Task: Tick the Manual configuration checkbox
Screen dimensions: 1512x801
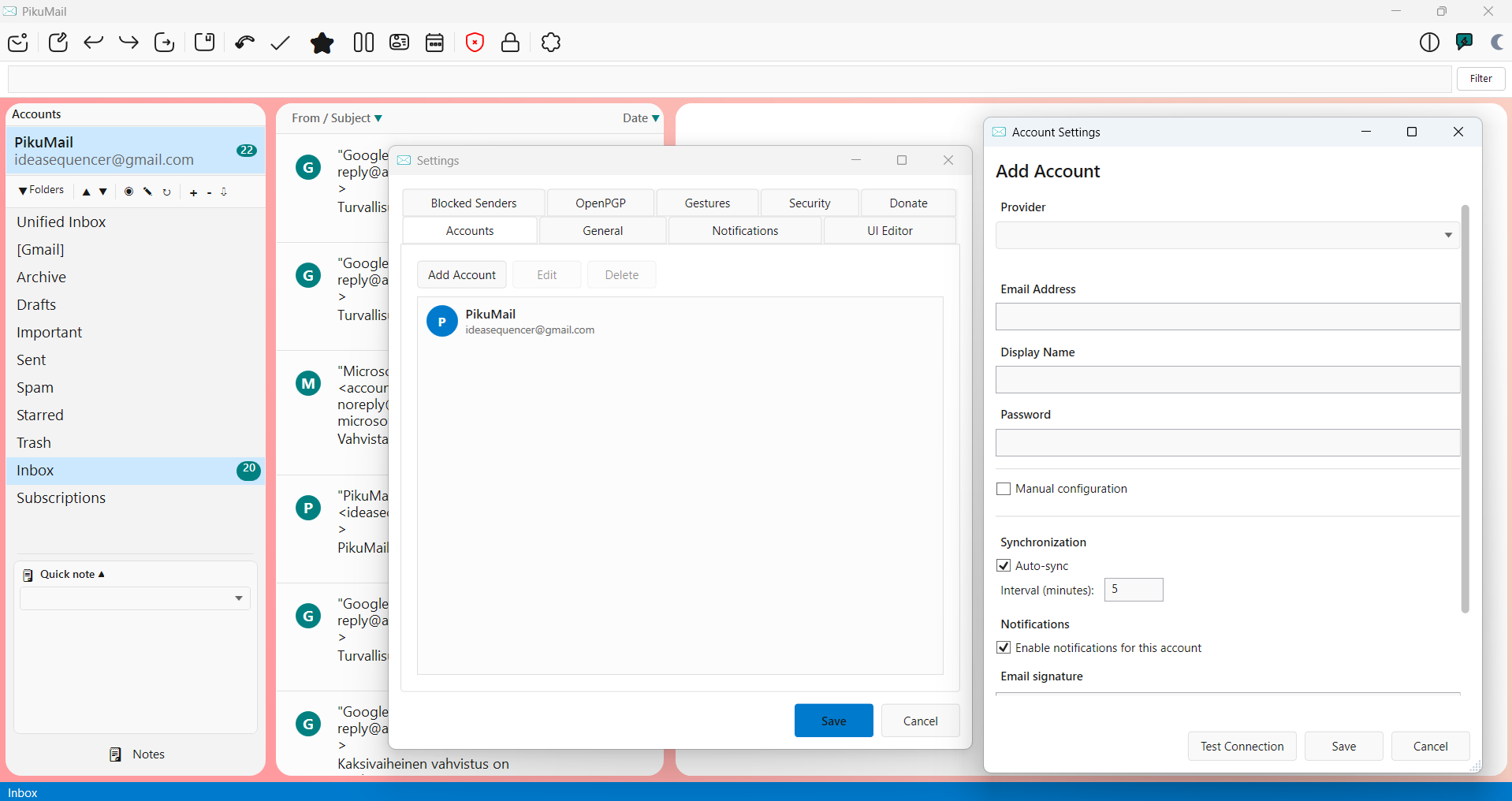Action: point(1004,489)
